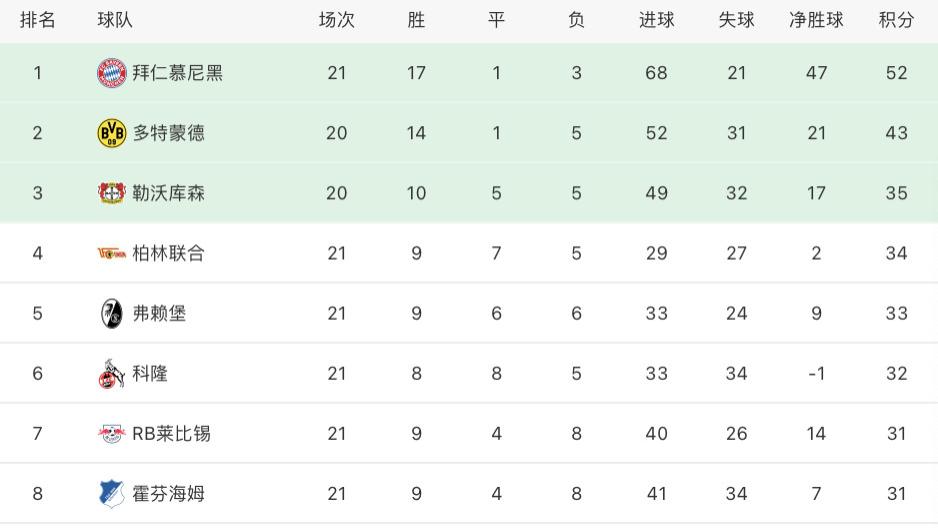The height and width of the screenshot is (528, 938).
Task: Click the RB Leipzig bull logo
Action: coord(112,434)
